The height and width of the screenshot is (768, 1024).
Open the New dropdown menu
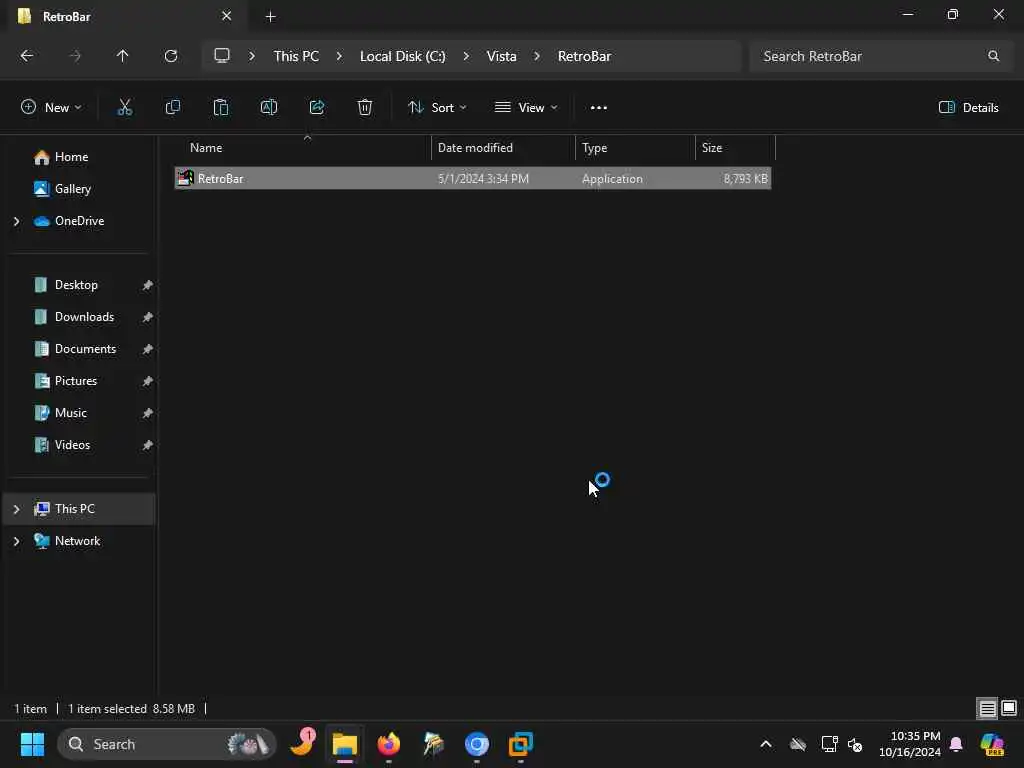[51, 107]
